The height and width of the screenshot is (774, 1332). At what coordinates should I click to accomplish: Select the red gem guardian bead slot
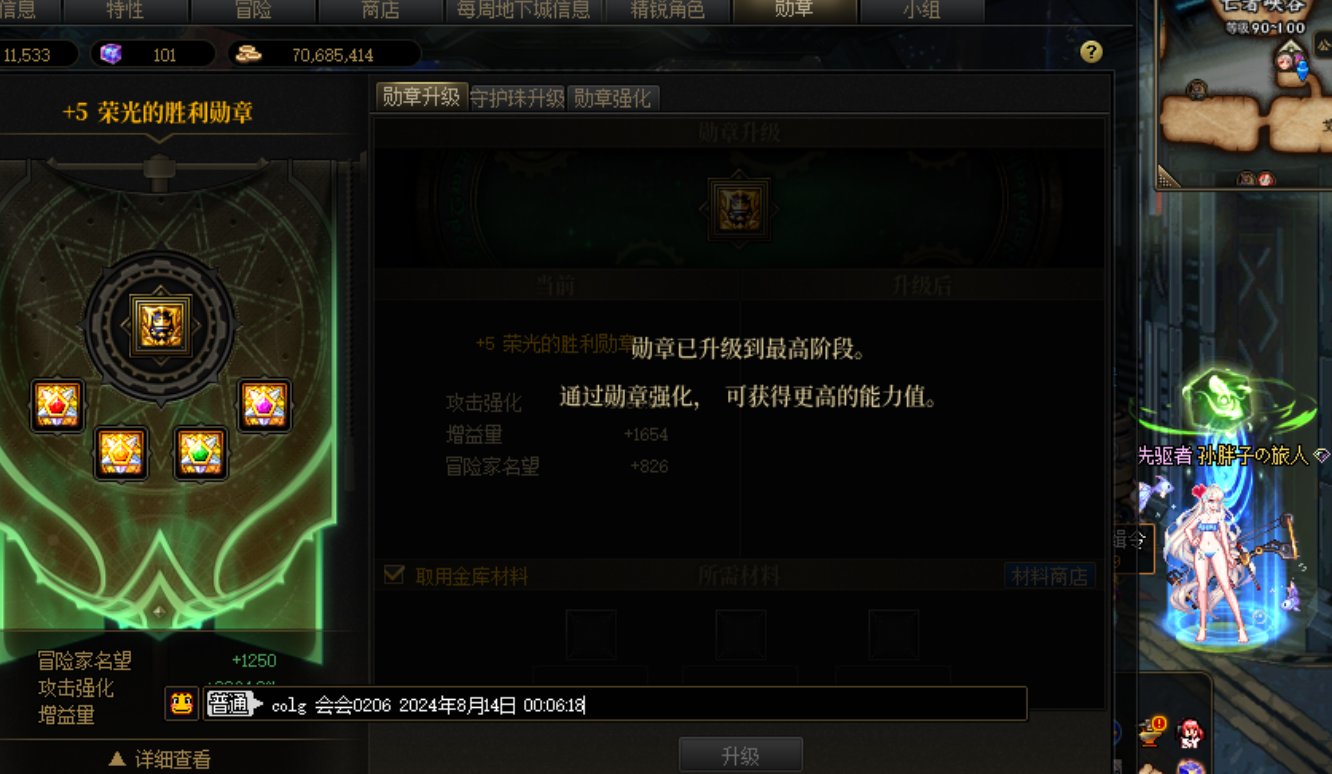(x=57, y=405)
